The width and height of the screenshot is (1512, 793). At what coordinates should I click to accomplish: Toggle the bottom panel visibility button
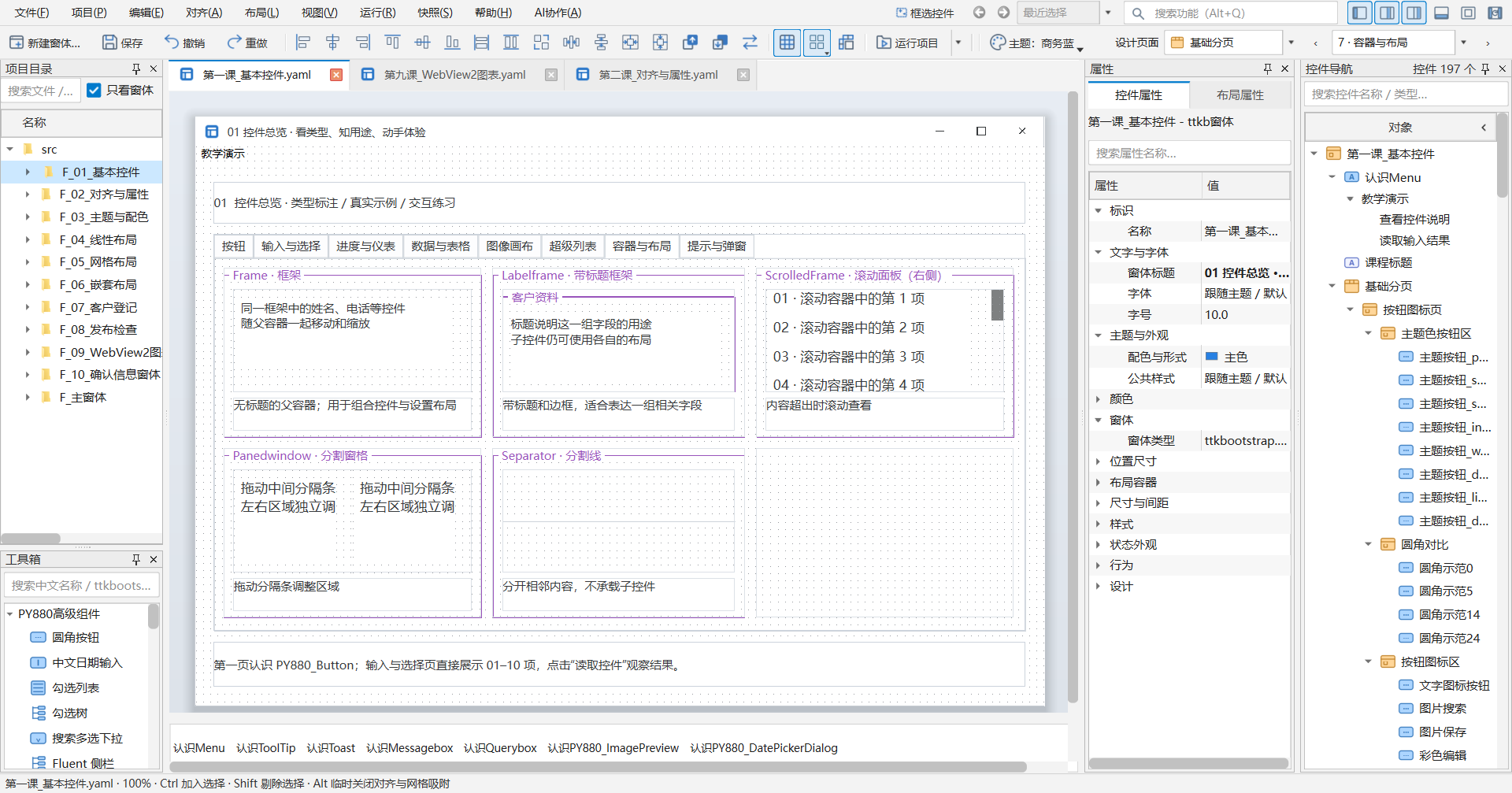click(1441, 13)
